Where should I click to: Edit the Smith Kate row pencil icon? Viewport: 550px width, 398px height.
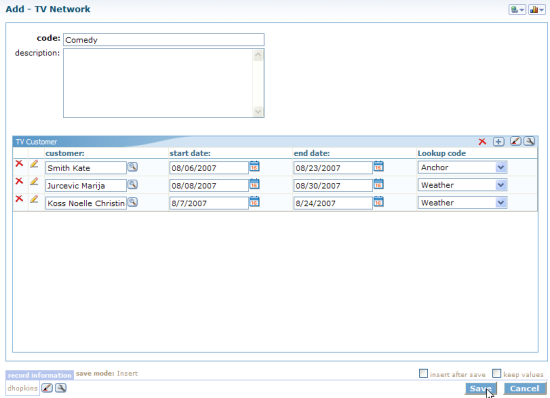34,164
